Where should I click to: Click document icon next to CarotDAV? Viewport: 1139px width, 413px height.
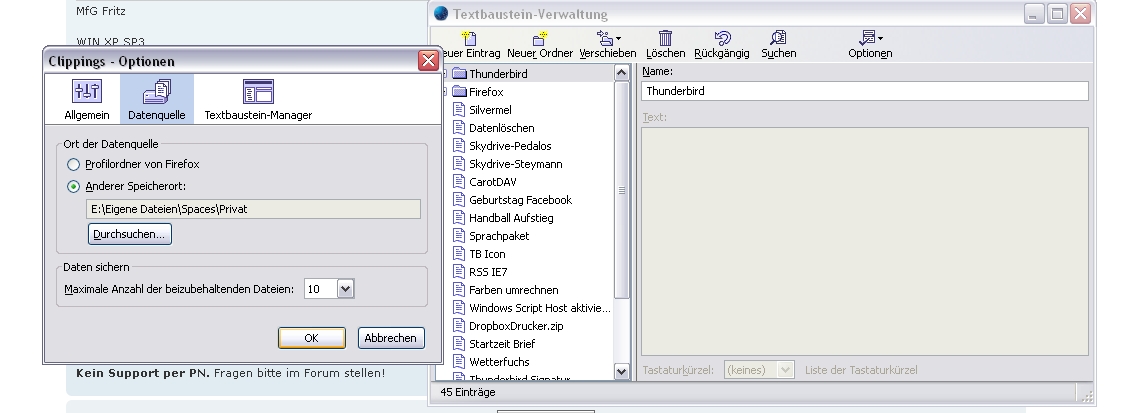(458, 181)
